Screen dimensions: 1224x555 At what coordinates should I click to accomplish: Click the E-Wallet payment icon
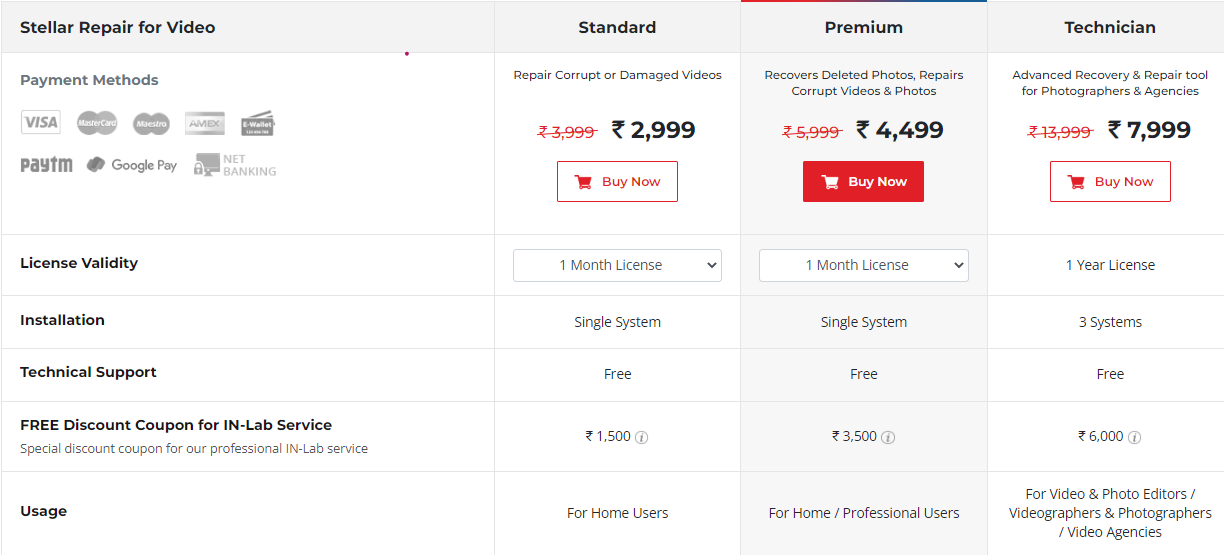(x=257, y=123)
